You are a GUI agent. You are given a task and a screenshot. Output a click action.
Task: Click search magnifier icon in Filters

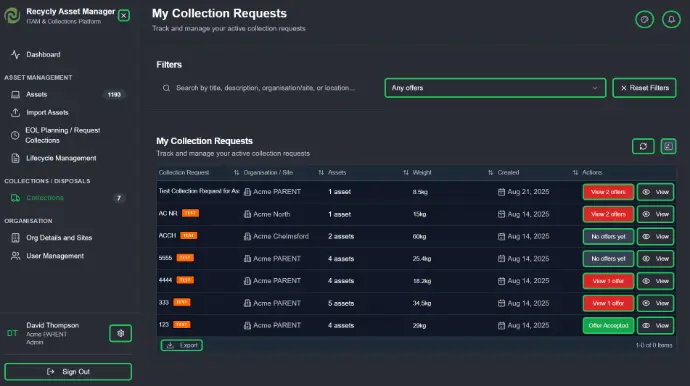[x=166, y=88]
